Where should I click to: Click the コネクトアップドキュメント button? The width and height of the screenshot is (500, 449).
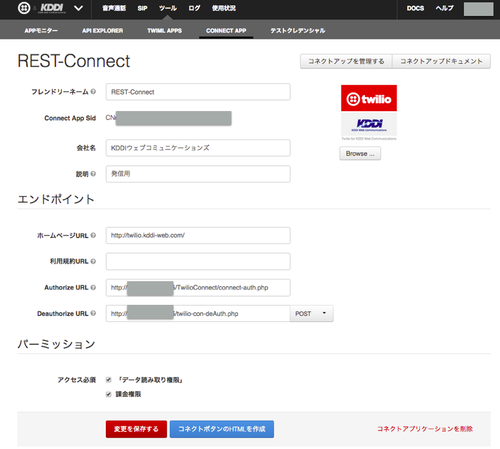click(x=441, y=61)
